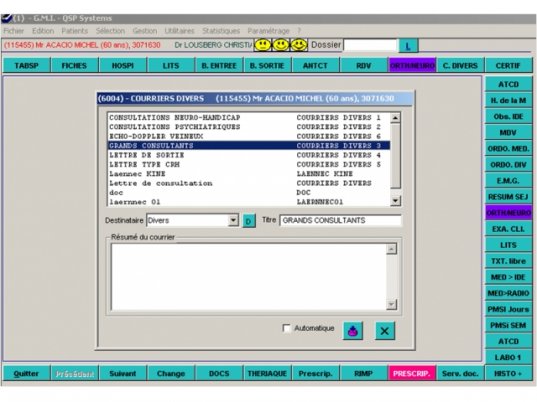
Task: Click the C. DIVERS button
Action: pos(460,65)
